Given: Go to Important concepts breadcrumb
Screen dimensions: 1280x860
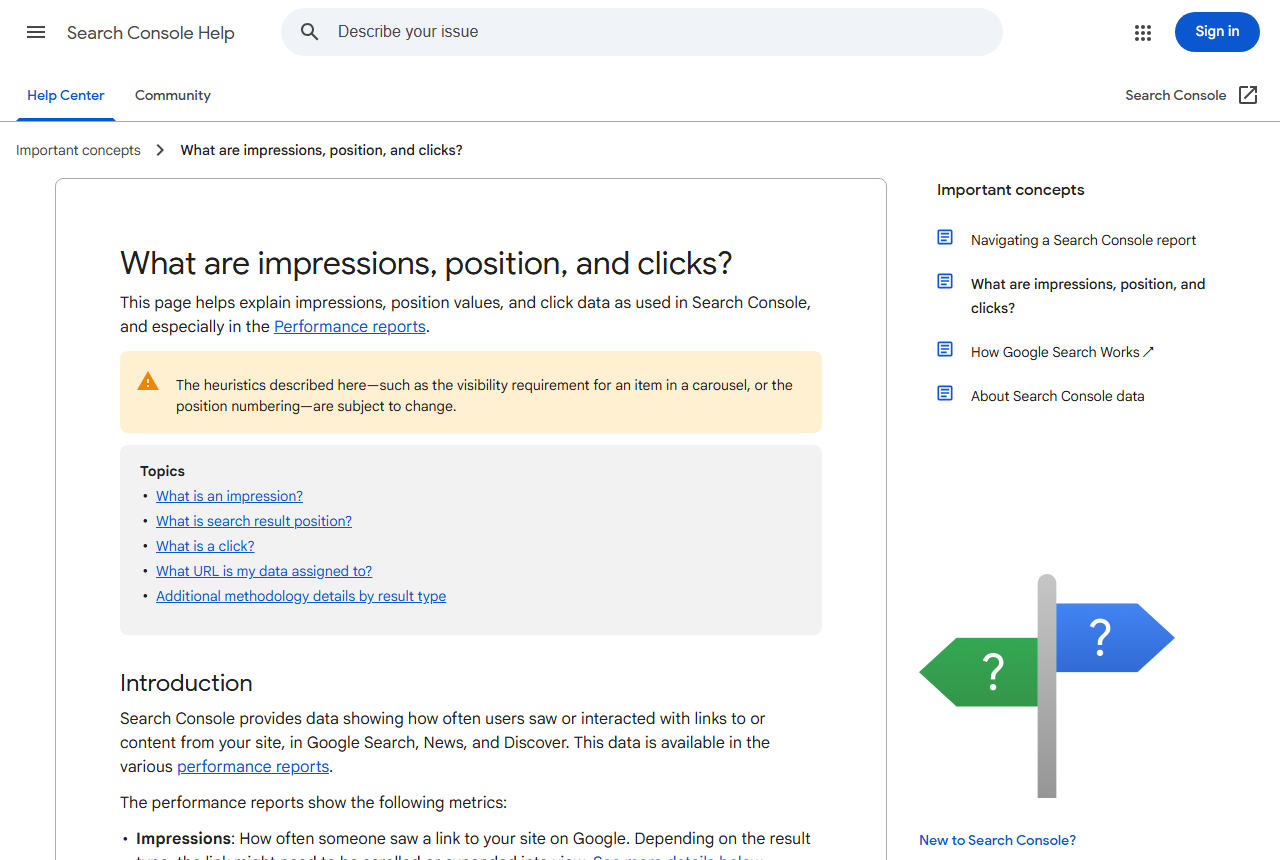Looking at the screenshot, I should [x=78, y=150].
